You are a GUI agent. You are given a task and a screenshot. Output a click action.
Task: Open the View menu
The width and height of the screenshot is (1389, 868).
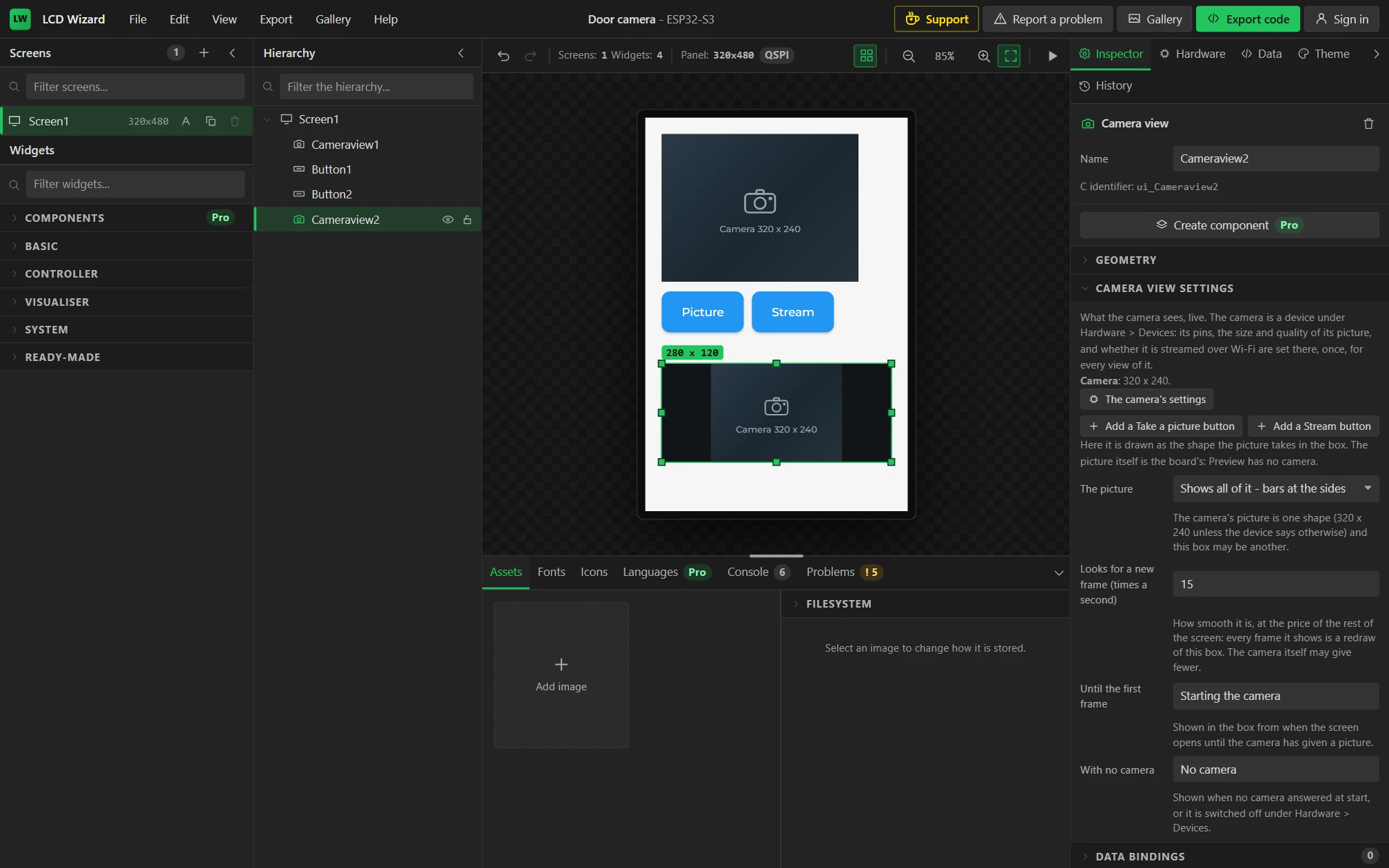[x=224, y=19]
